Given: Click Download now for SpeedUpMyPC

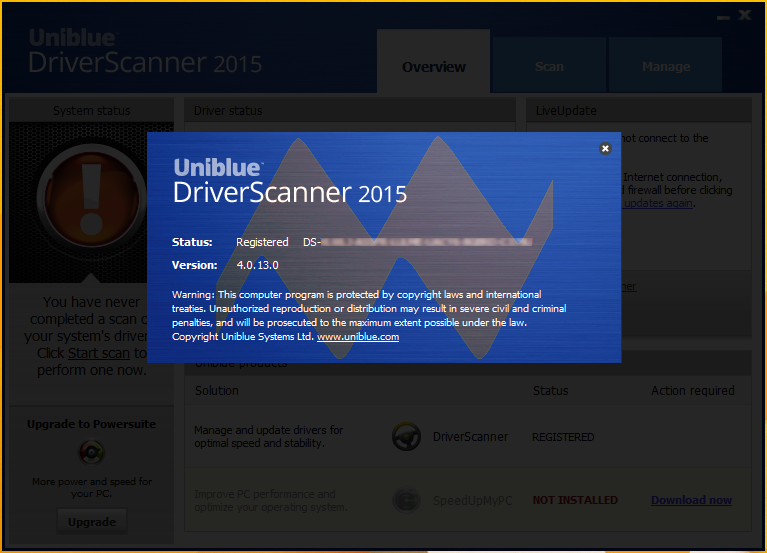Looking at the screenshot, I should 691,500.
